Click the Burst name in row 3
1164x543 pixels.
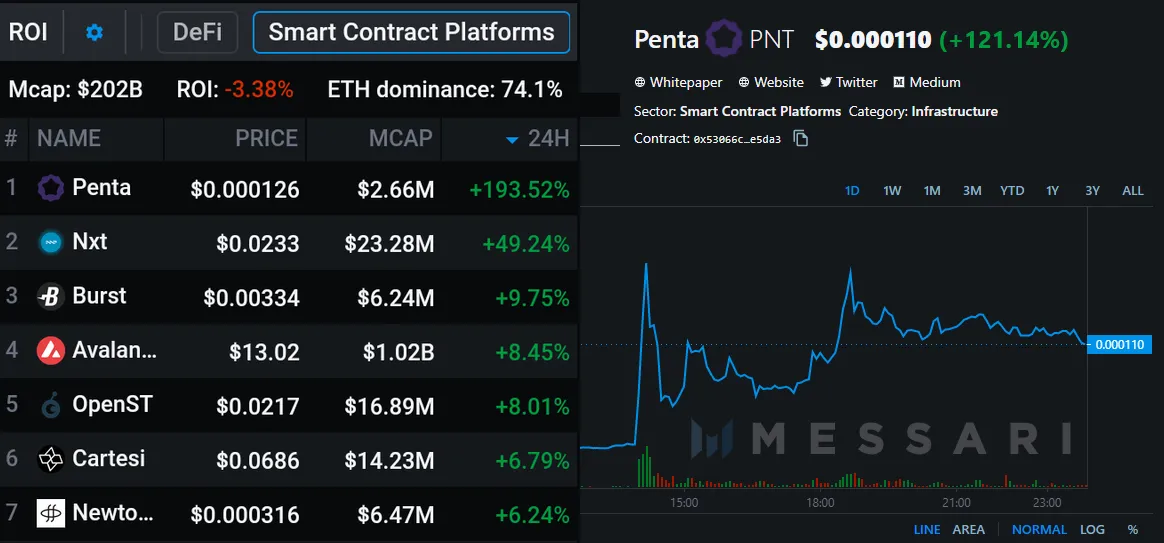(99, 296)
